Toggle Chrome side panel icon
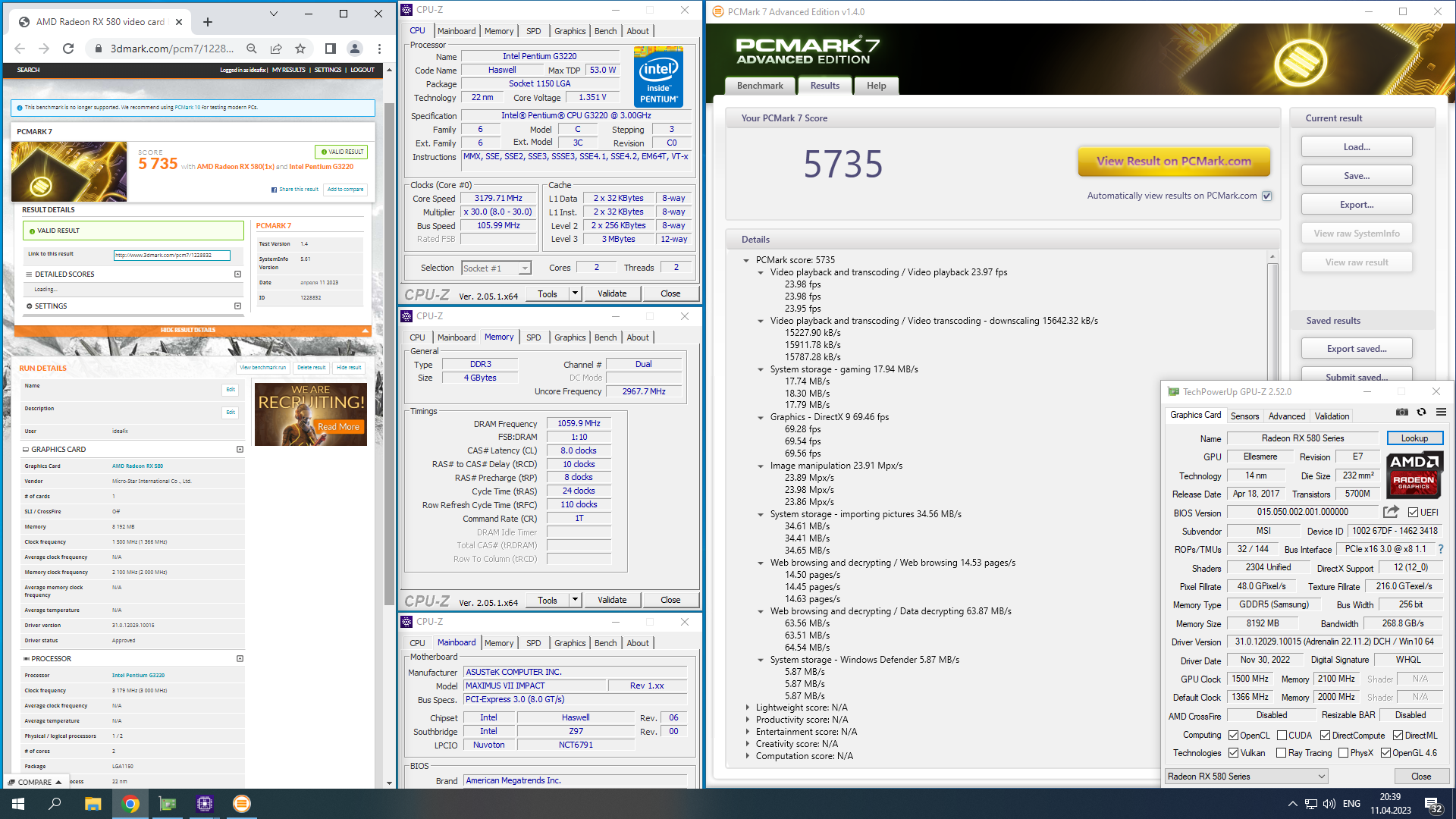Viewport: 1456px width, 819px height. click(x=331, y=49)
